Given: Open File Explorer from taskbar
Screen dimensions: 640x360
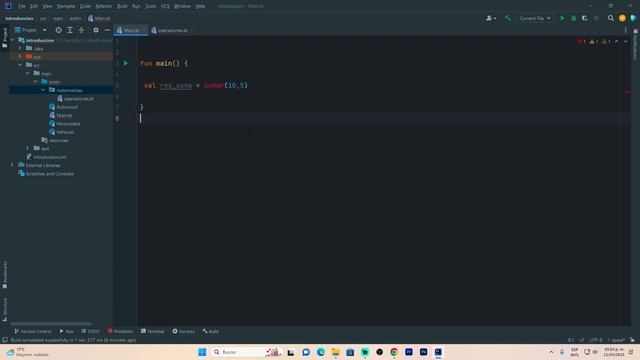Looking at the screenshot, I should tap(336, 352).
